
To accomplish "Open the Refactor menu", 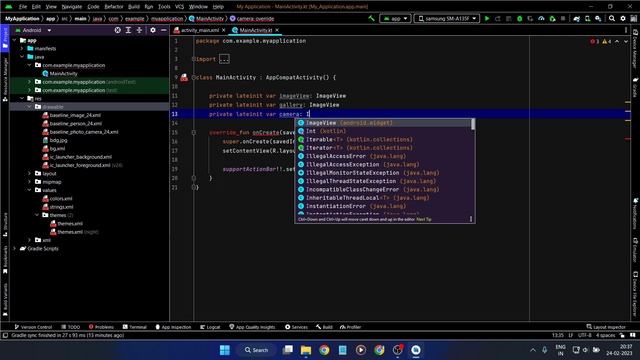I will coord(113,7).
